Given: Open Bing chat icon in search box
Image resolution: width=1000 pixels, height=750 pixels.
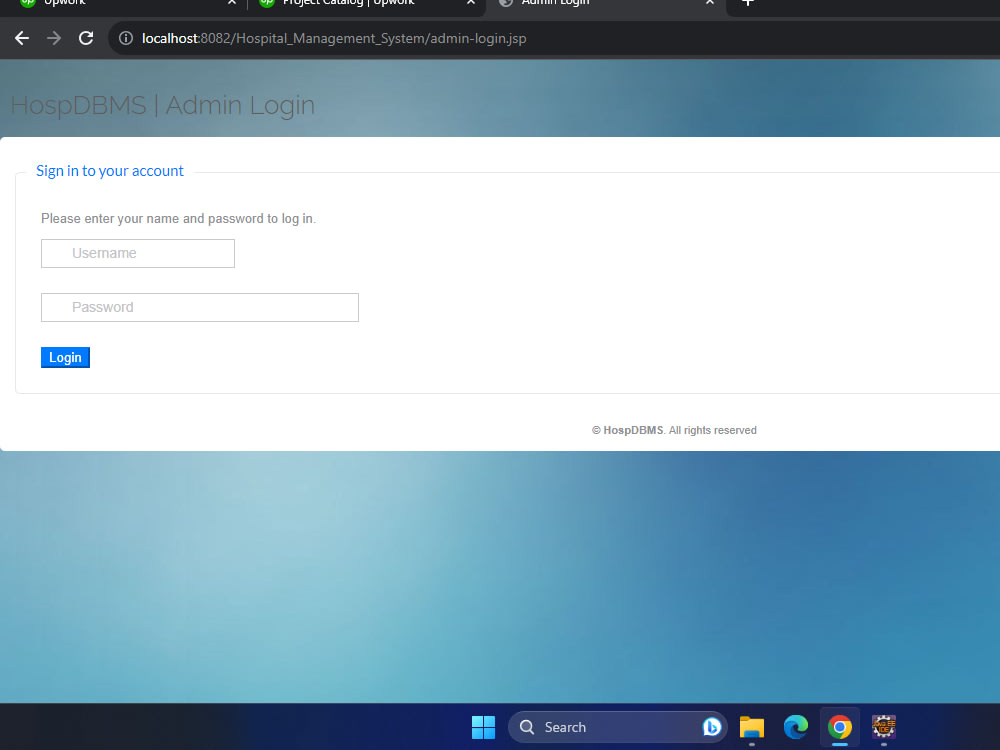Looking at the screenshot, I should pyautogui.click(x=711, y=727).
